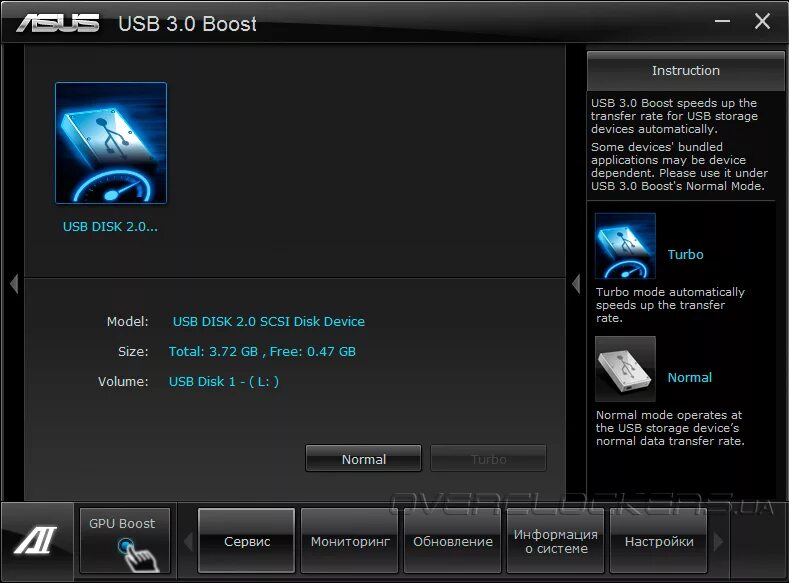This screenshot has width=789, height=583.
Task: Close the USB 3.0 Boost window
Action: [x=762, y=21]
